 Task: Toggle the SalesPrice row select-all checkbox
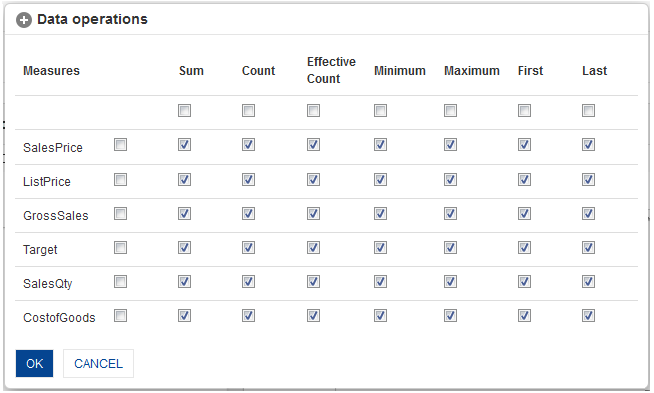121,145
